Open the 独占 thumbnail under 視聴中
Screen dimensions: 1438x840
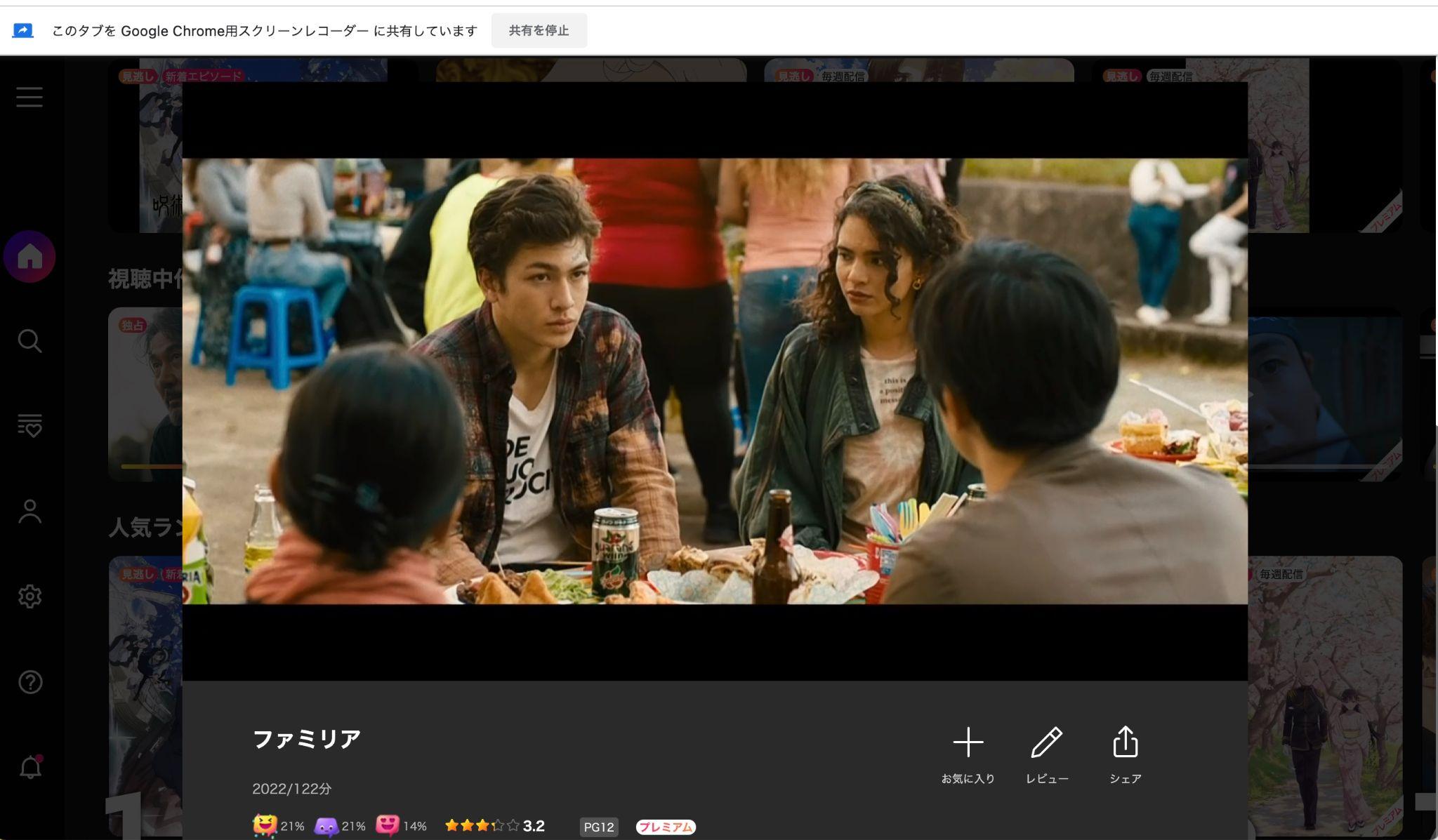pos(145,394)
